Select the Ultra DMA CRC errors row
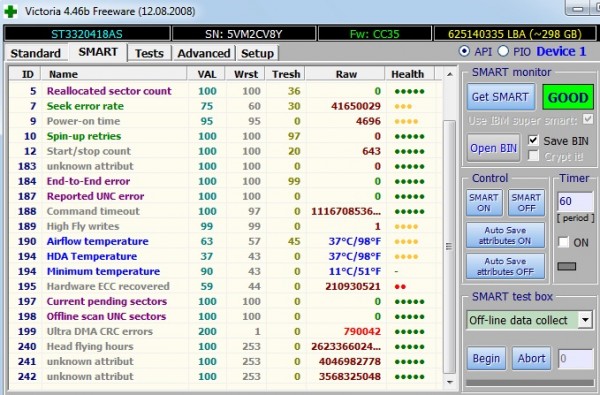Image resolution: width=600 pixels, height=395 pixels. coord(226,331)
